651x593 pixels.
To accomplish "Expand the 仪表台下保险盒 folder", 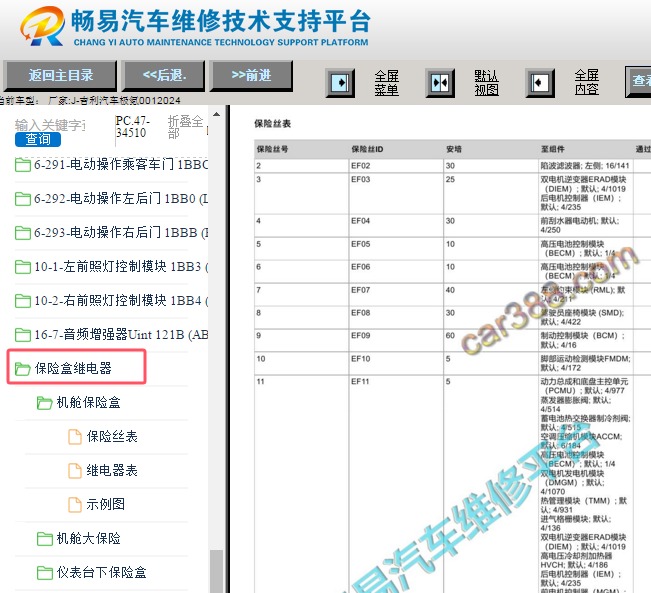I will (x=101, y=573).
